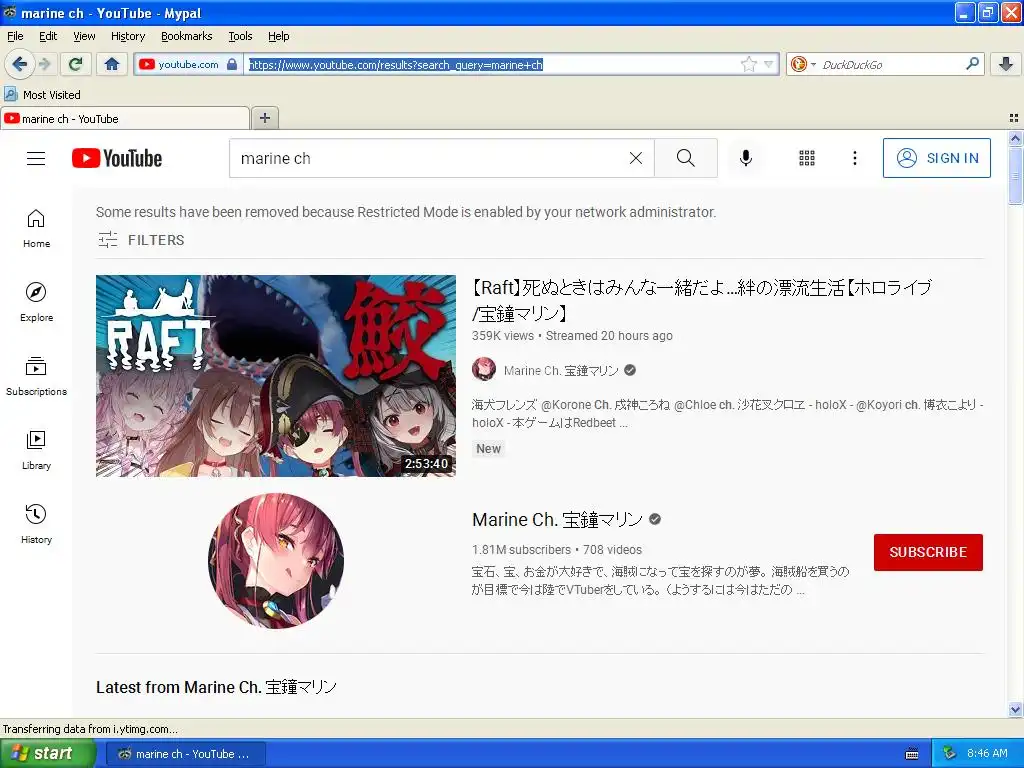Go back to the previous page

(x=19, y=64)
